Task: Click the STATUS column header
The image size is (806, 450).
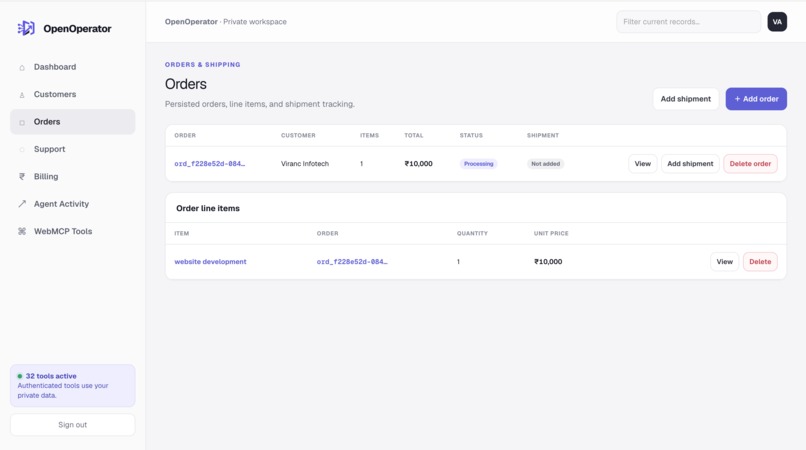Action: pyautogui.click(x=471, y=135)
